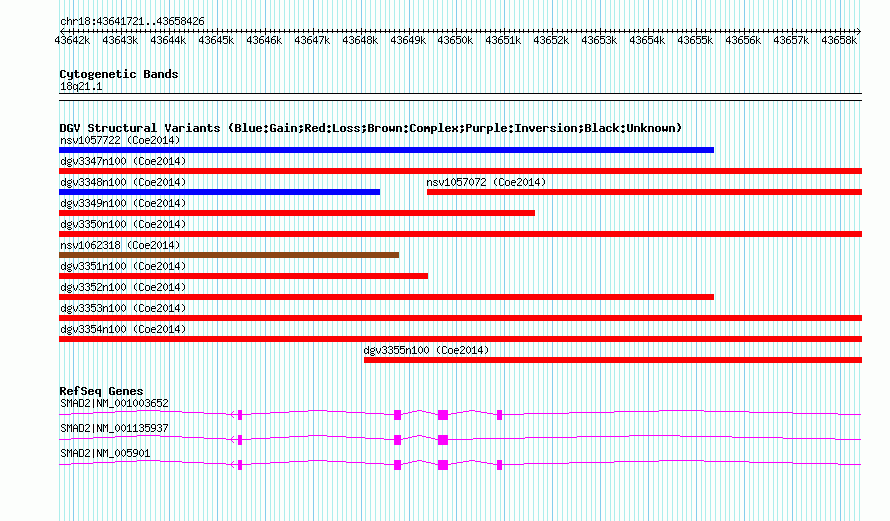The image size is (890, 521).
Task: Click the 43650k ruler tick label
Action: 455,40
